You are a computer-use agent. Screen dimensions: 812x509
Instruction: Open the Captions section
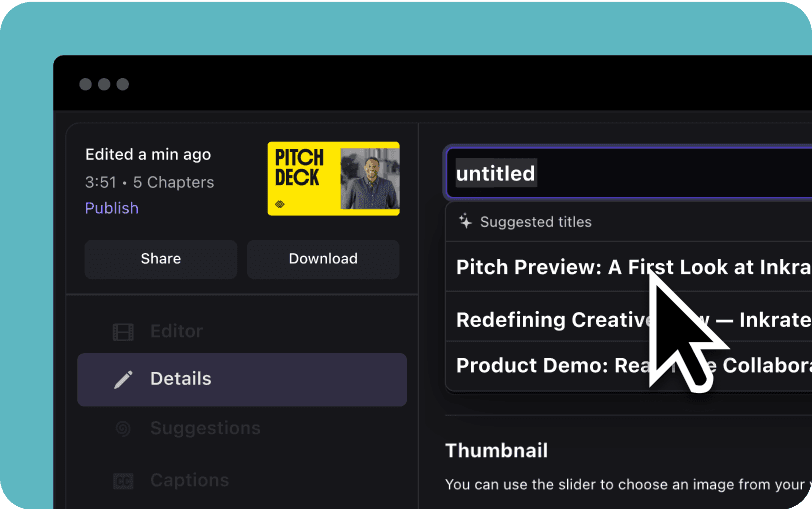tap(189, 481)
